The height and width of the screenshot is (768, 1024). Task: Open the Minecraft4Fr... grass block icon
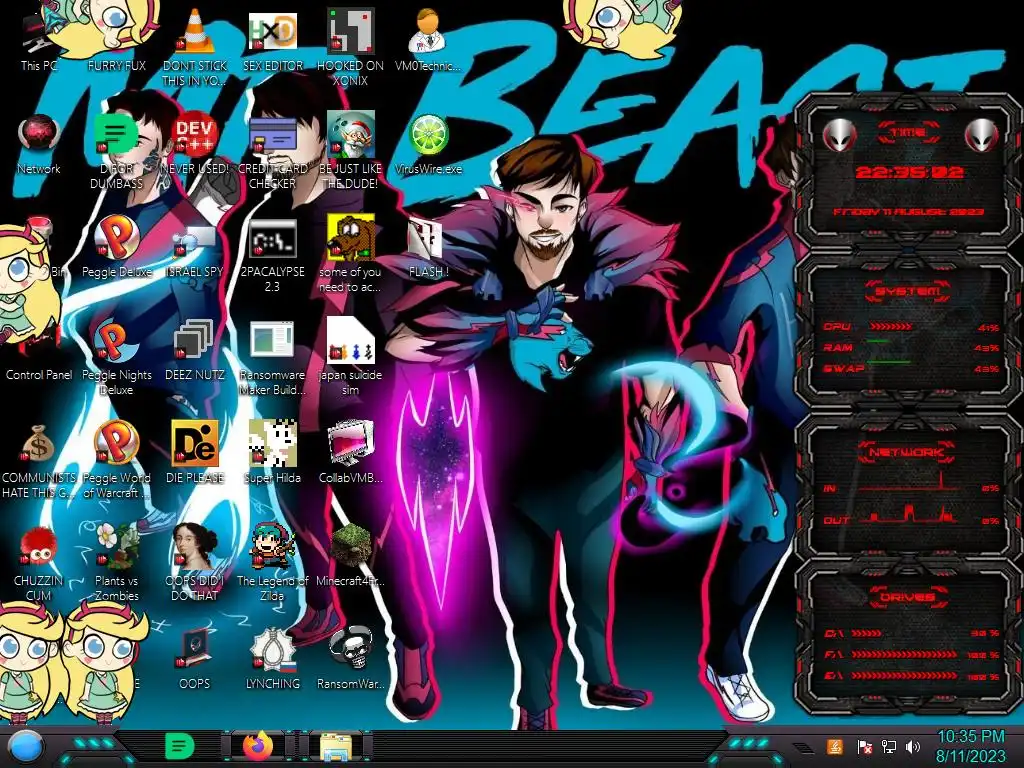pos(350,556)
